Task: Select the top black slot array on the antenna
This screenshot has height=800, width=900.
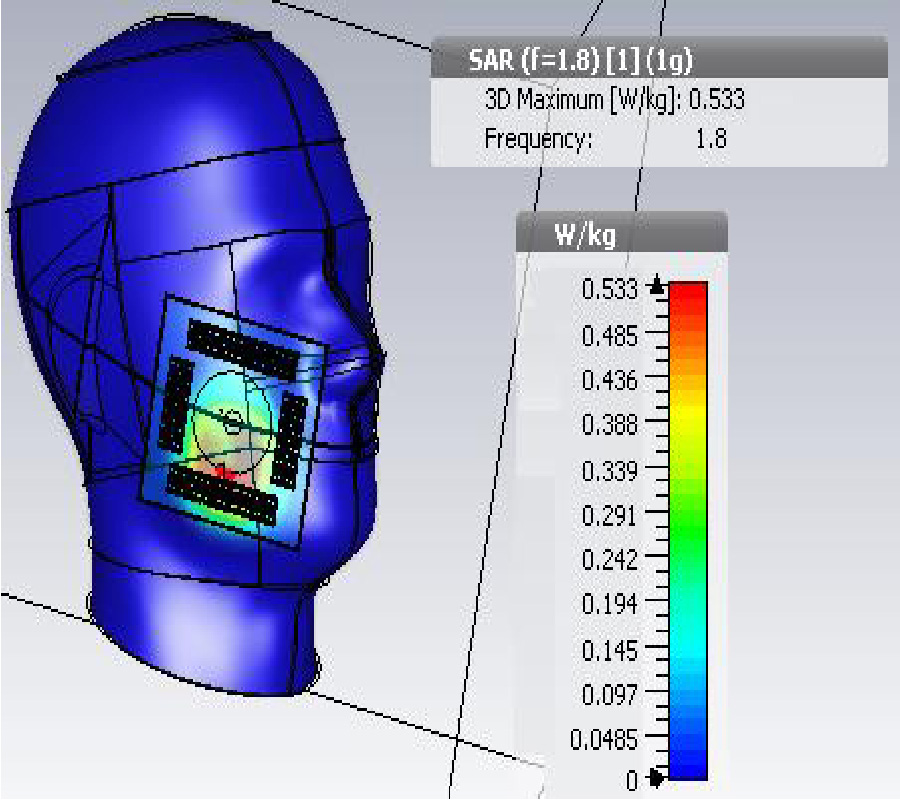Action: (x=245, y=348)
